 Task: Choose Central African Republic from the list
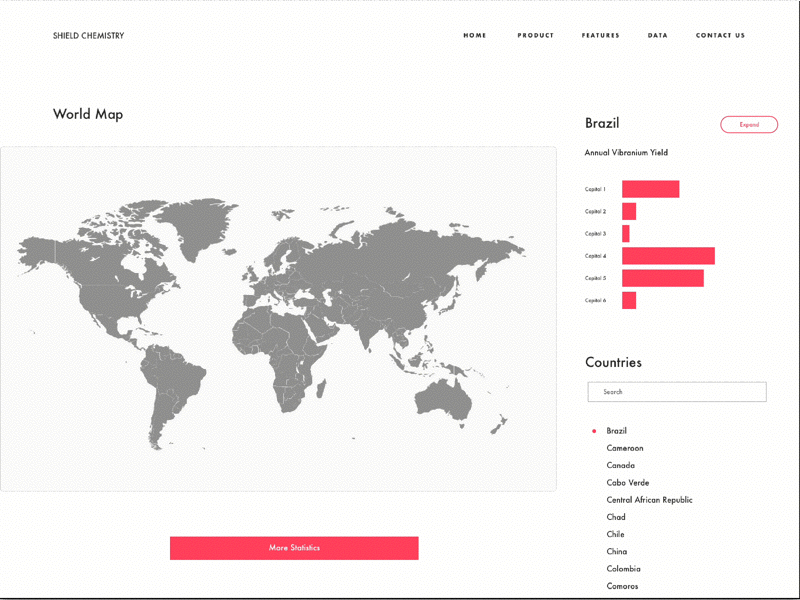point(648,500)
